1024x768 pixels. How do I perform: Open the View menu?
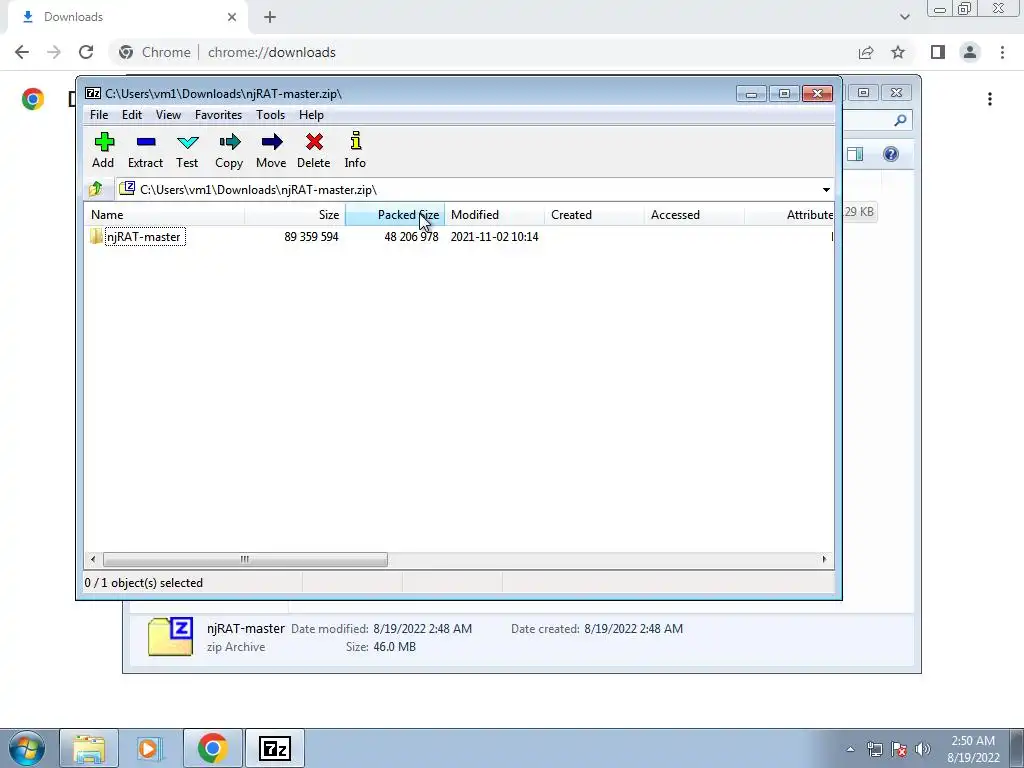[x=168, y=115]
